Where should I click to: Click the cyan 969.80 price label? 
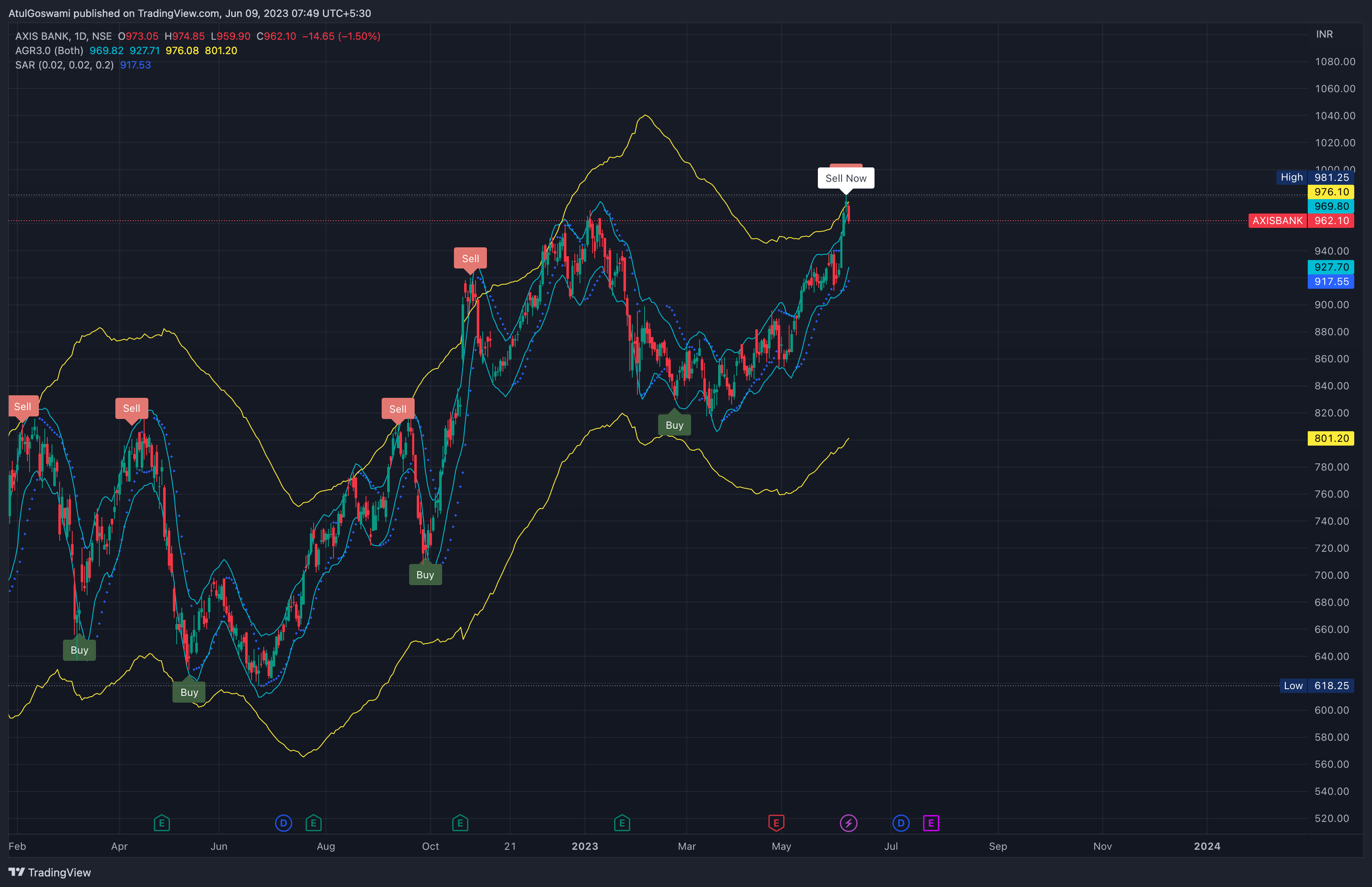(x=1331, y=206)
